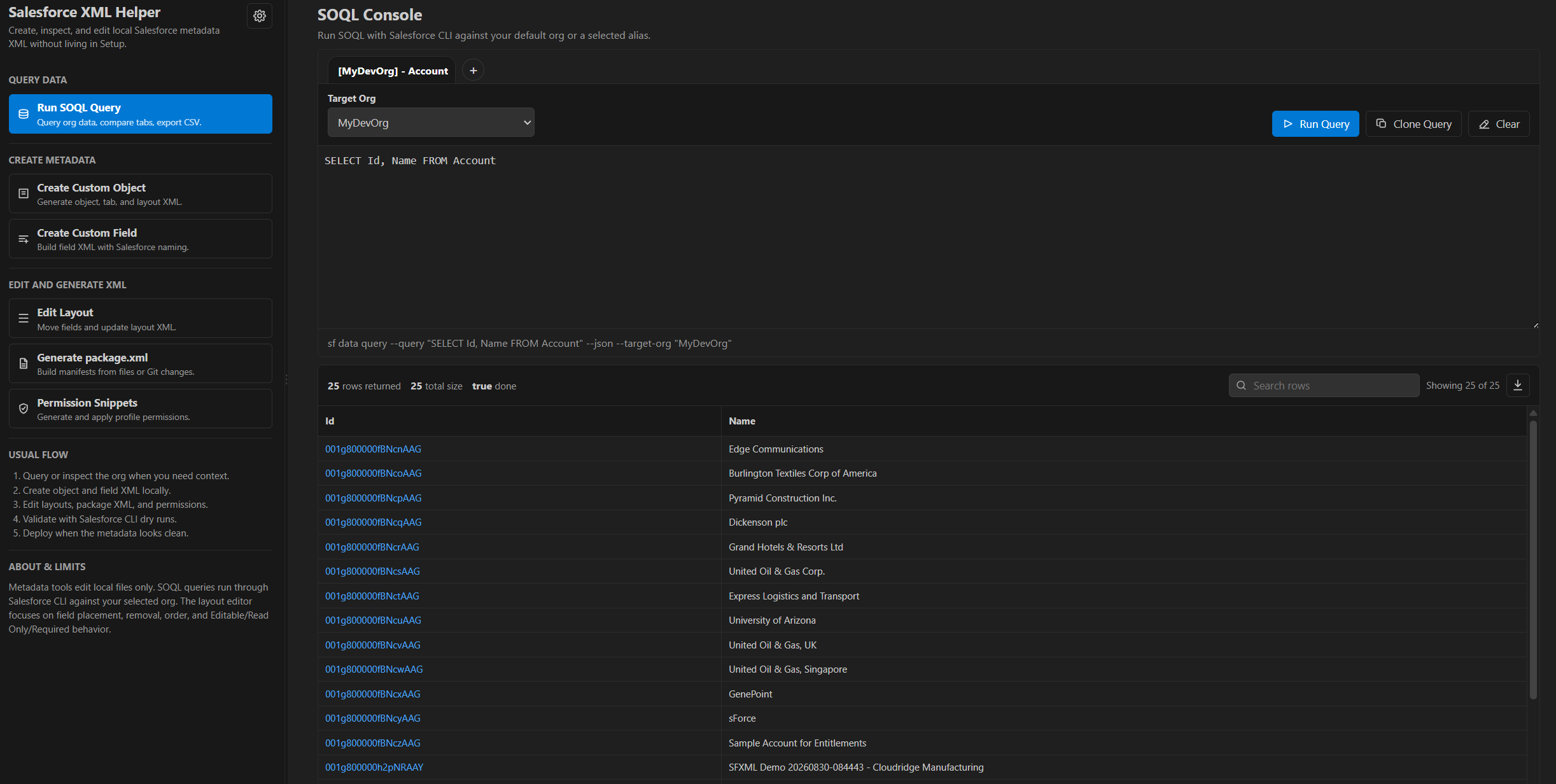Select the GenePoint cell

1124,694
